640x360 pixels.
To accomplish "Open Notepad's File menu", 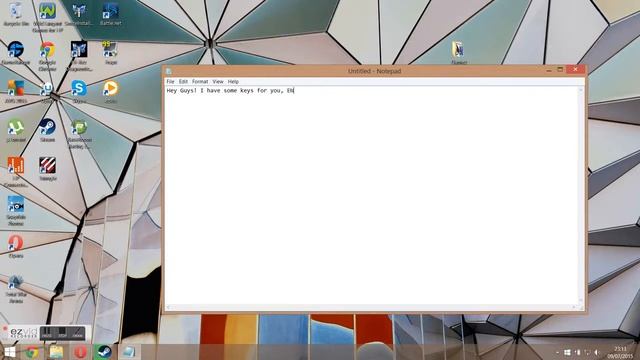I will tap(170, 82).
